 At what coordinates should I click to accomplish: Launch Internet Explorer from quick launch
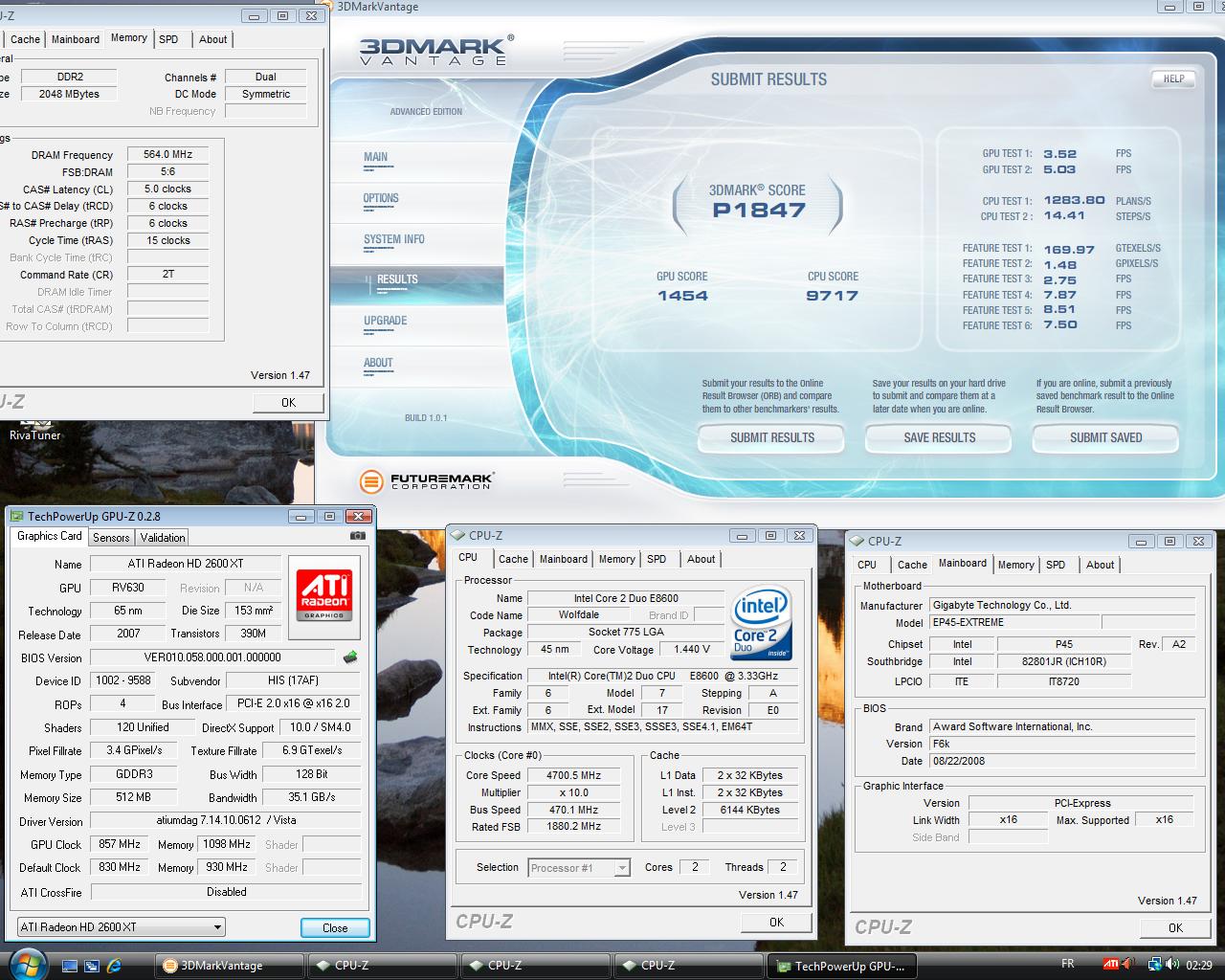114,965
